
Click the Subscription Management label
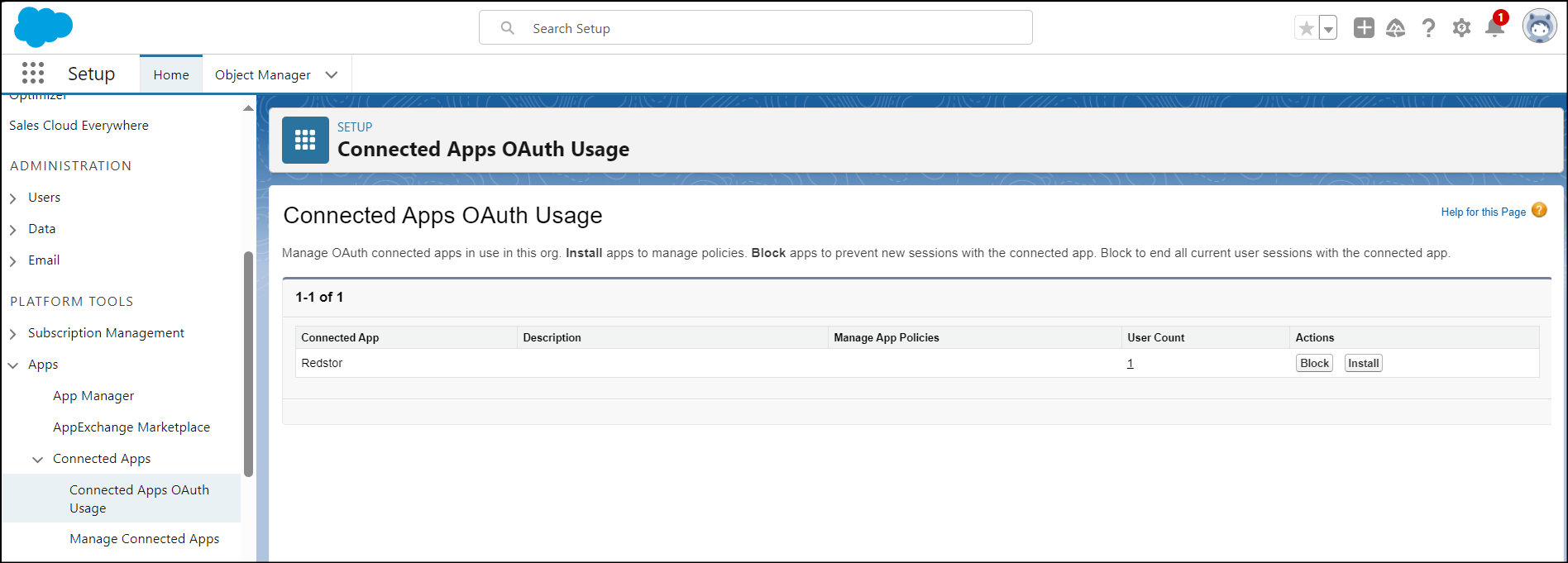click(x=106, y=333)
